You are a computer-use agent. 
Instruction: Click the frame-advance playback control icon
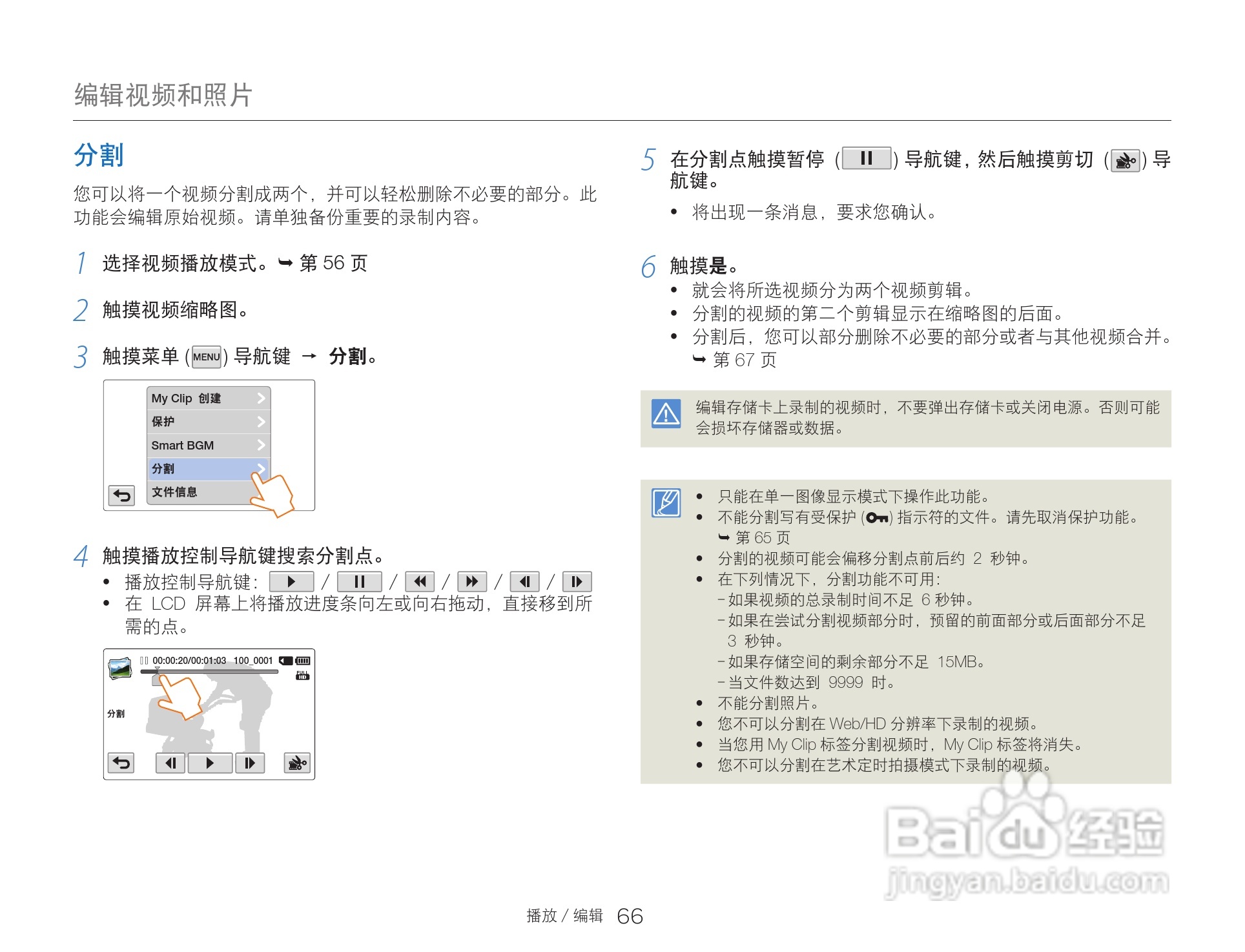[577, 581]
